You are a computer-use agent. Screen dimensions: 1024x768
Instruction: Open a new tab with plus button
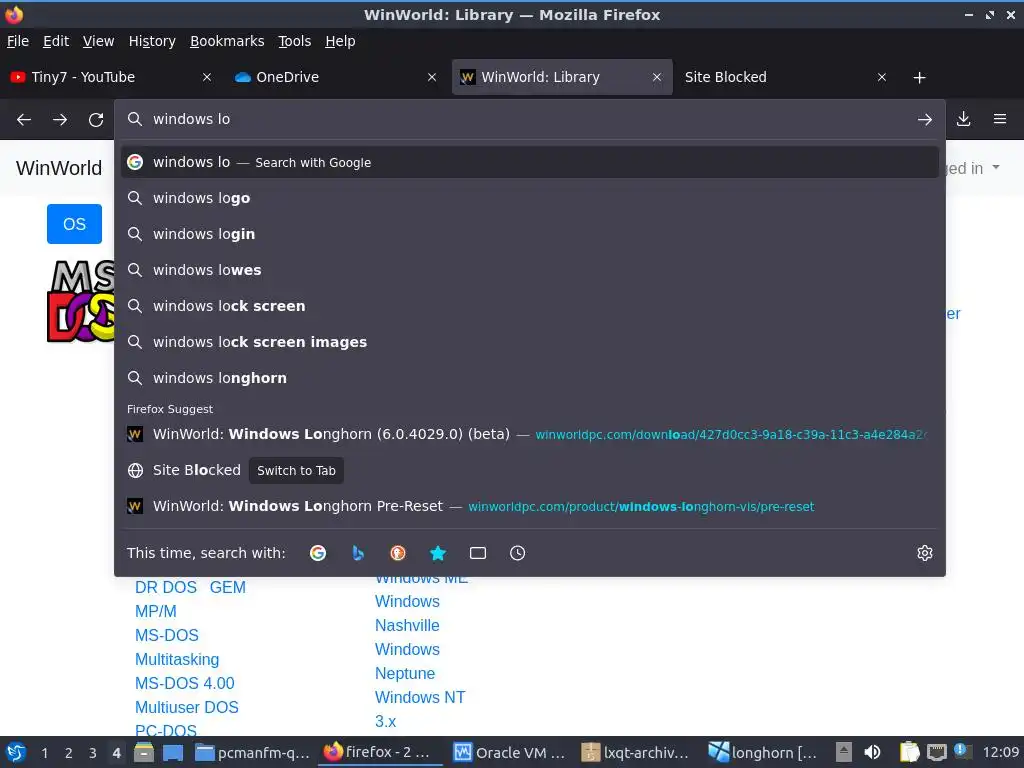point(920,78)
